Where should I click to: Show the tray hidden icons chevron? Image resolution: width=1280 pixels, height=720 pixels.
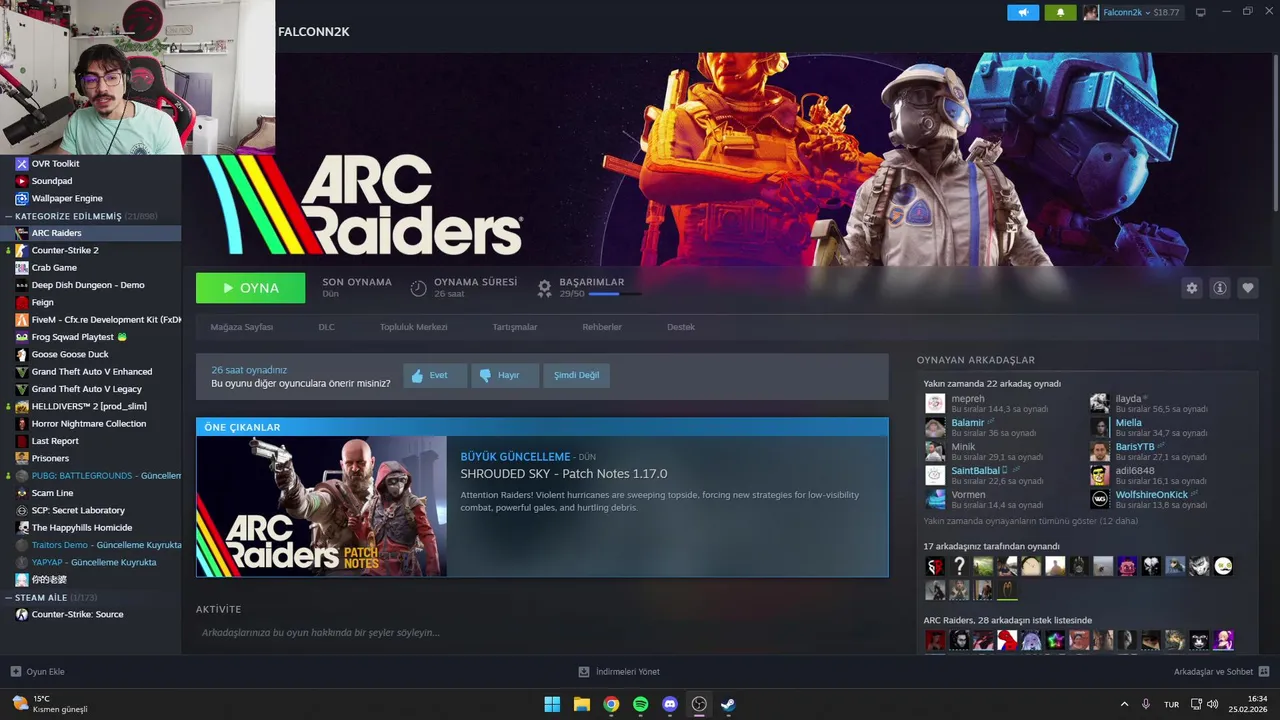pos(1124,704)
